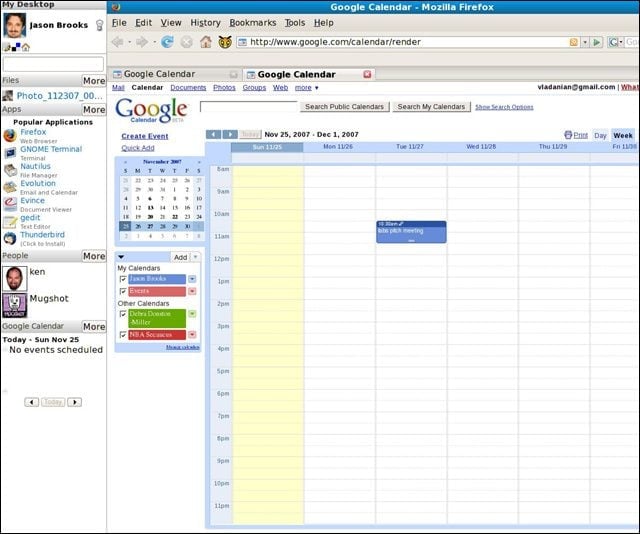Launch GNOME Terminal icon
Image resolution: width=640 pixels, height=534 pixels.
10,152
